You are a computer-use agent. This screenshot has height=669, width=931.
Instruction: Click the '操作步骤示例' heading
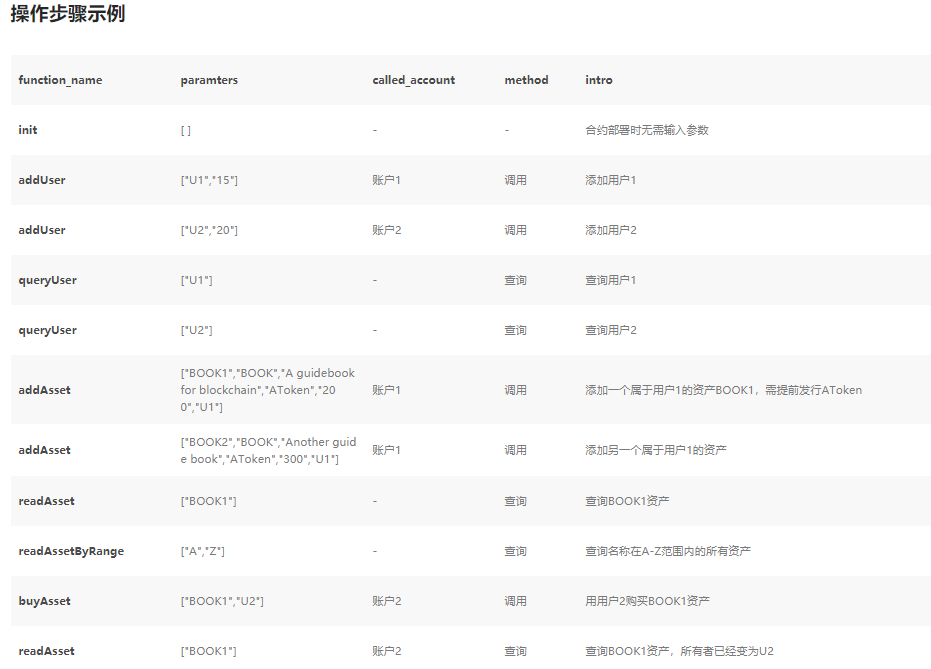[x=68, y=14]
